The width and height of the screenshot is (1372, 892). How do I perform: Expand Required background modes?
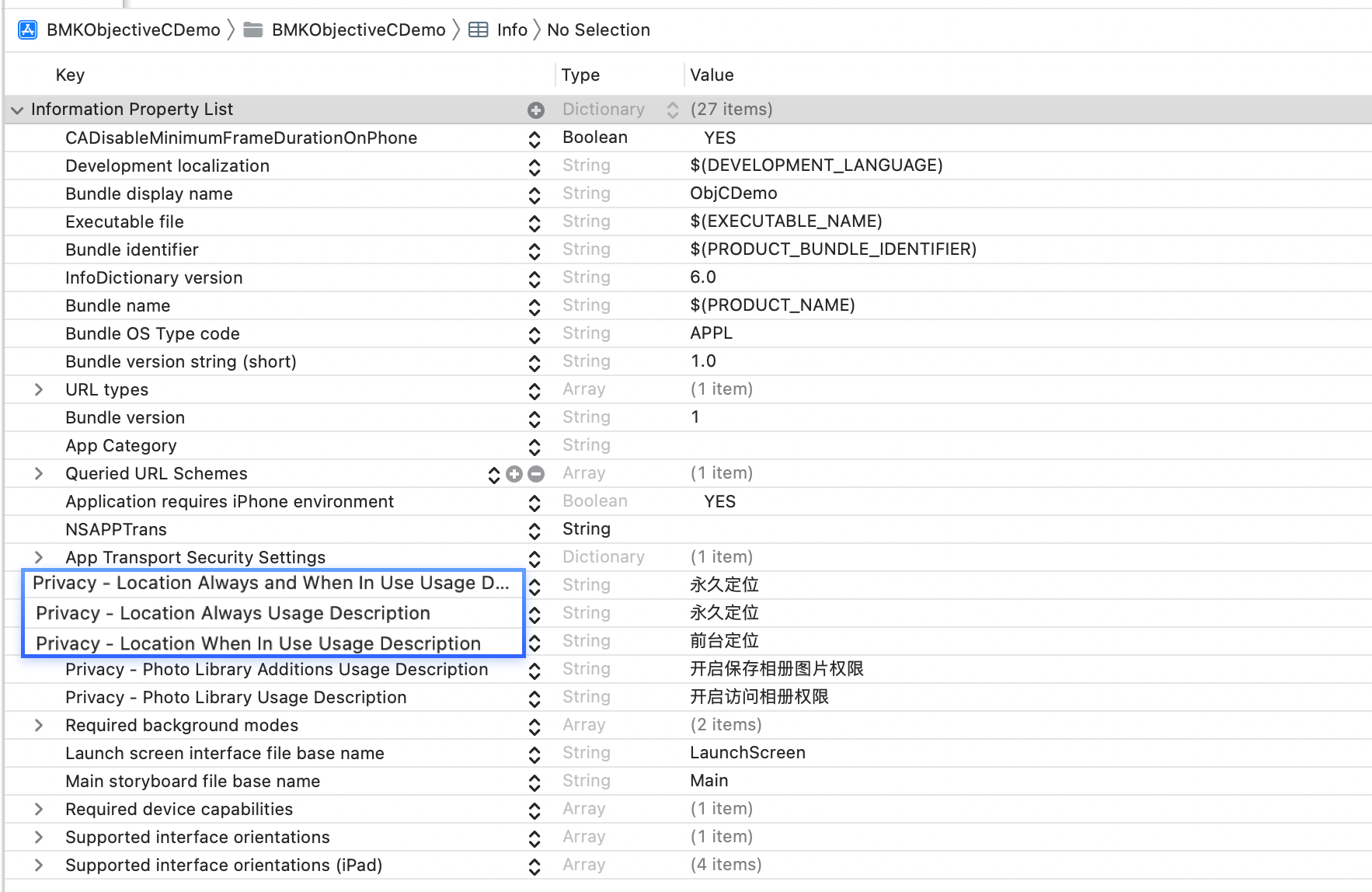point(38,725)
